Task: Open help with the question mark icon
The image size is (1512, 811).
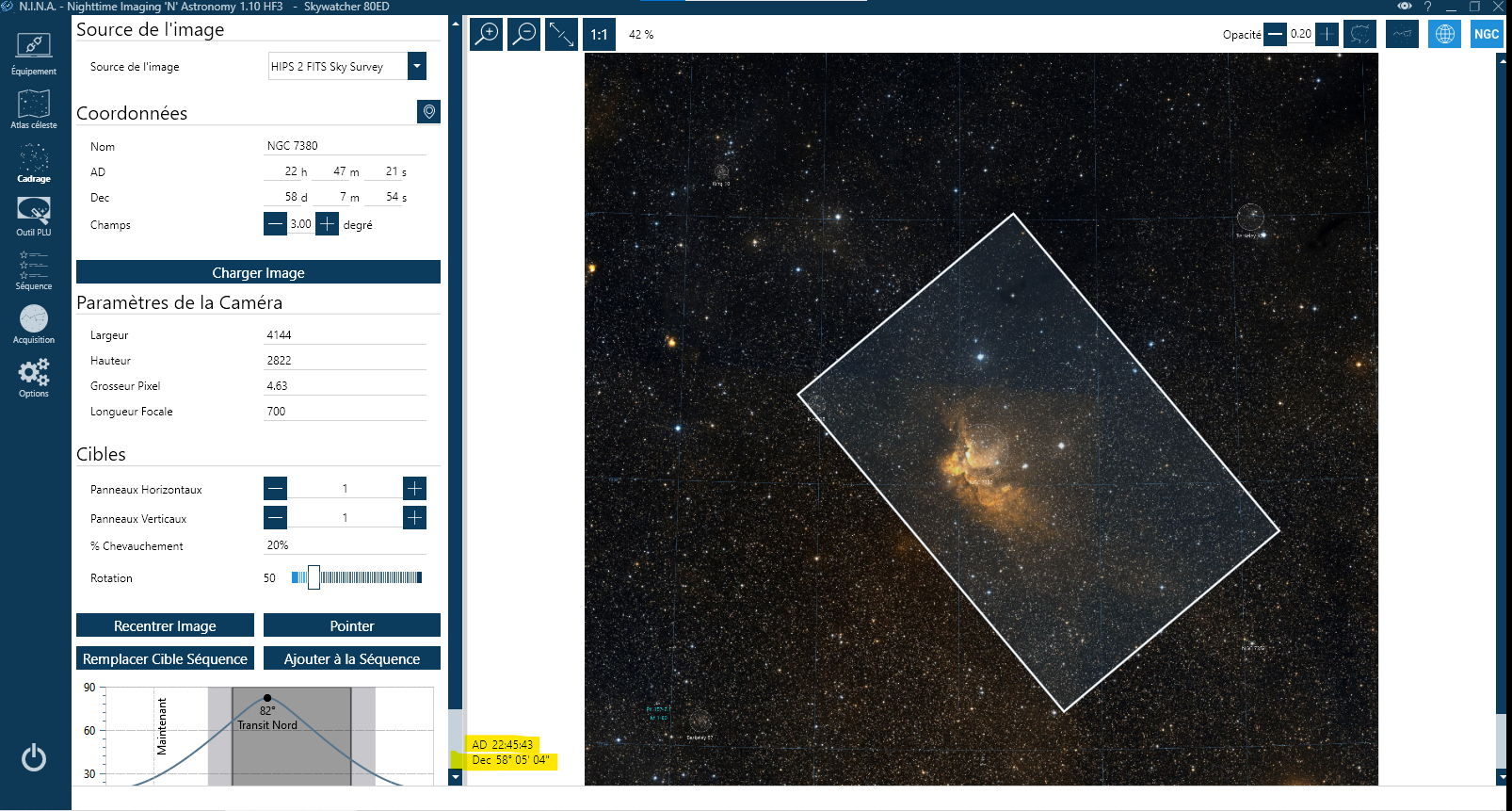Action: pyautogui.click(x=1427, y=7)
